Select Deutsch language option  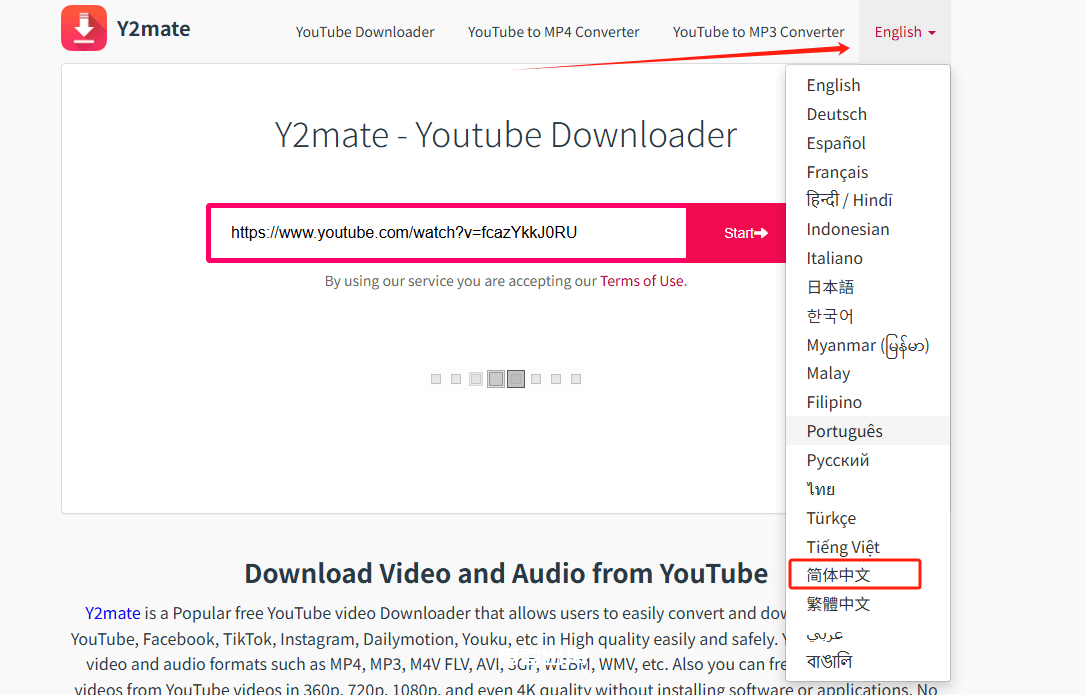coord(836,113)
